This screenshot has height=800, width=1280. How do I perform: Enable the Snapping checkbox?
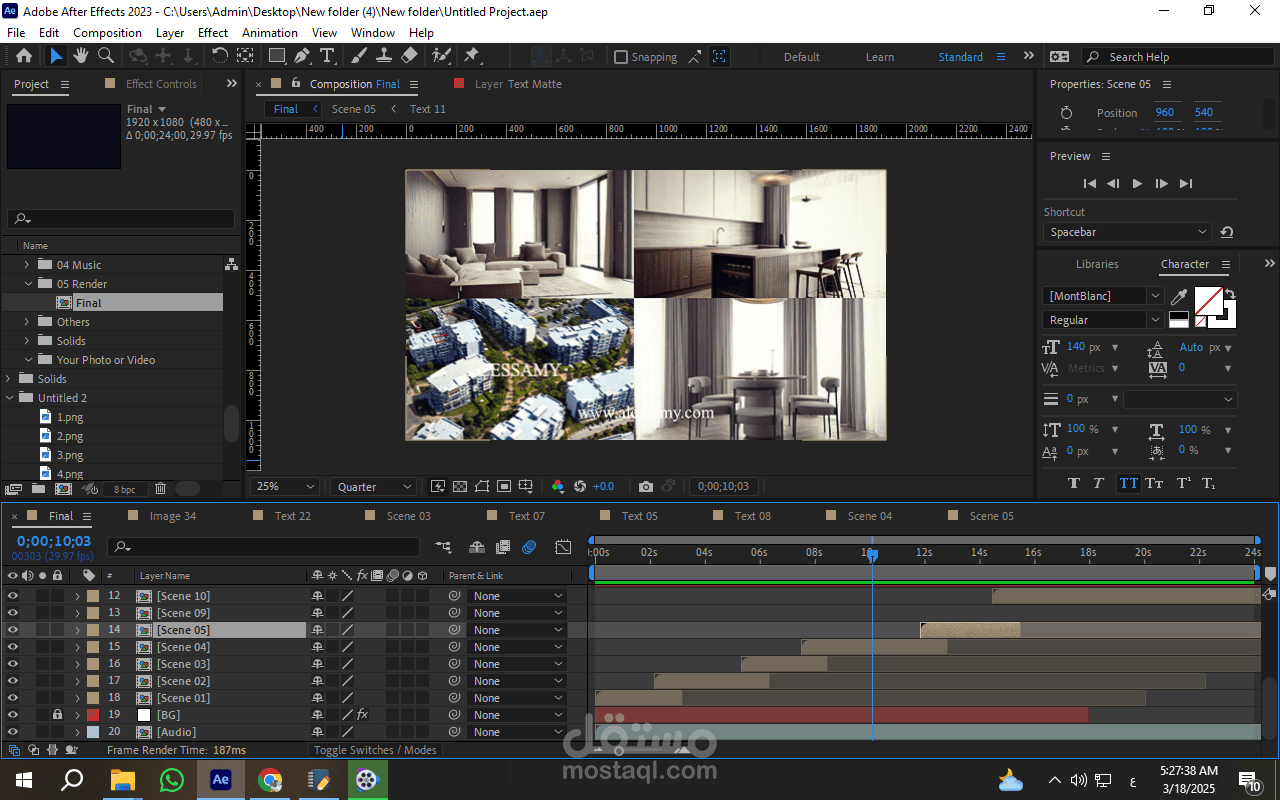621,57
